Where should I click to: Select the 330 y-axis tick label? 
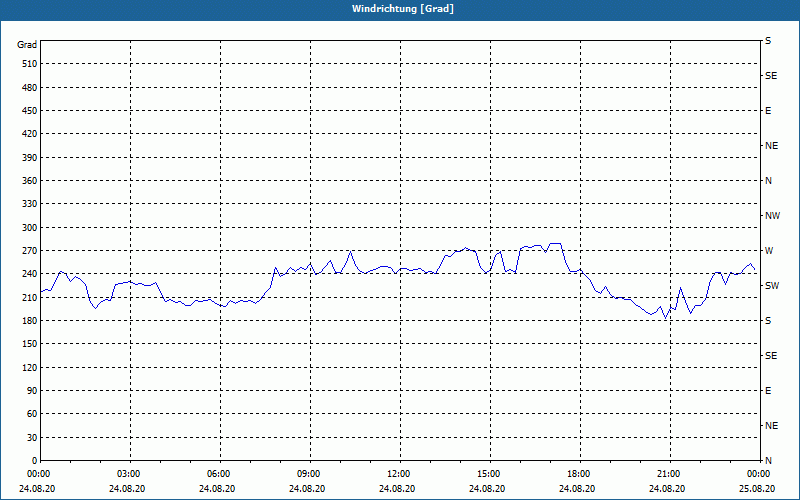click(30, 204)
